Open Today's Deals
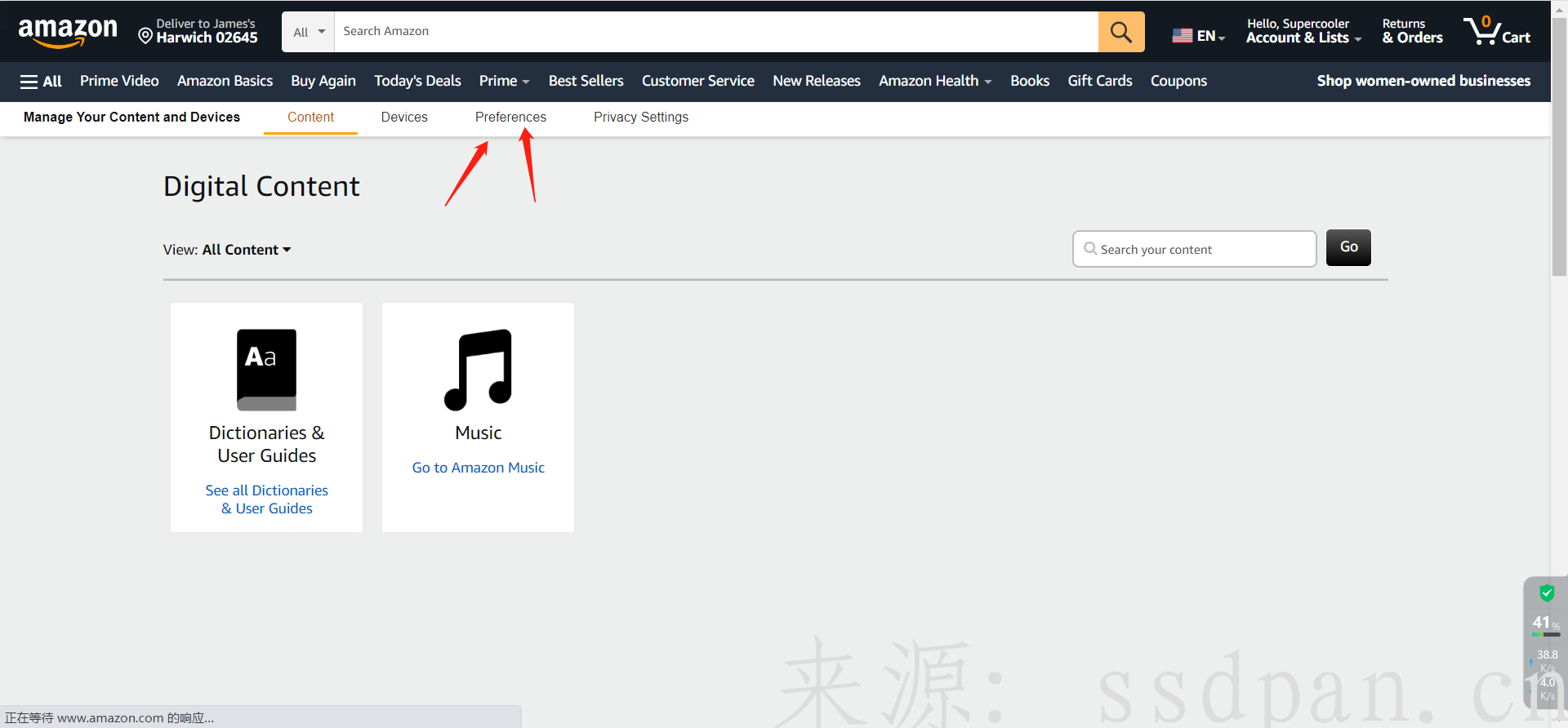Image resolution: width=1568 pixels, height=728 pixels. (417, 81)
